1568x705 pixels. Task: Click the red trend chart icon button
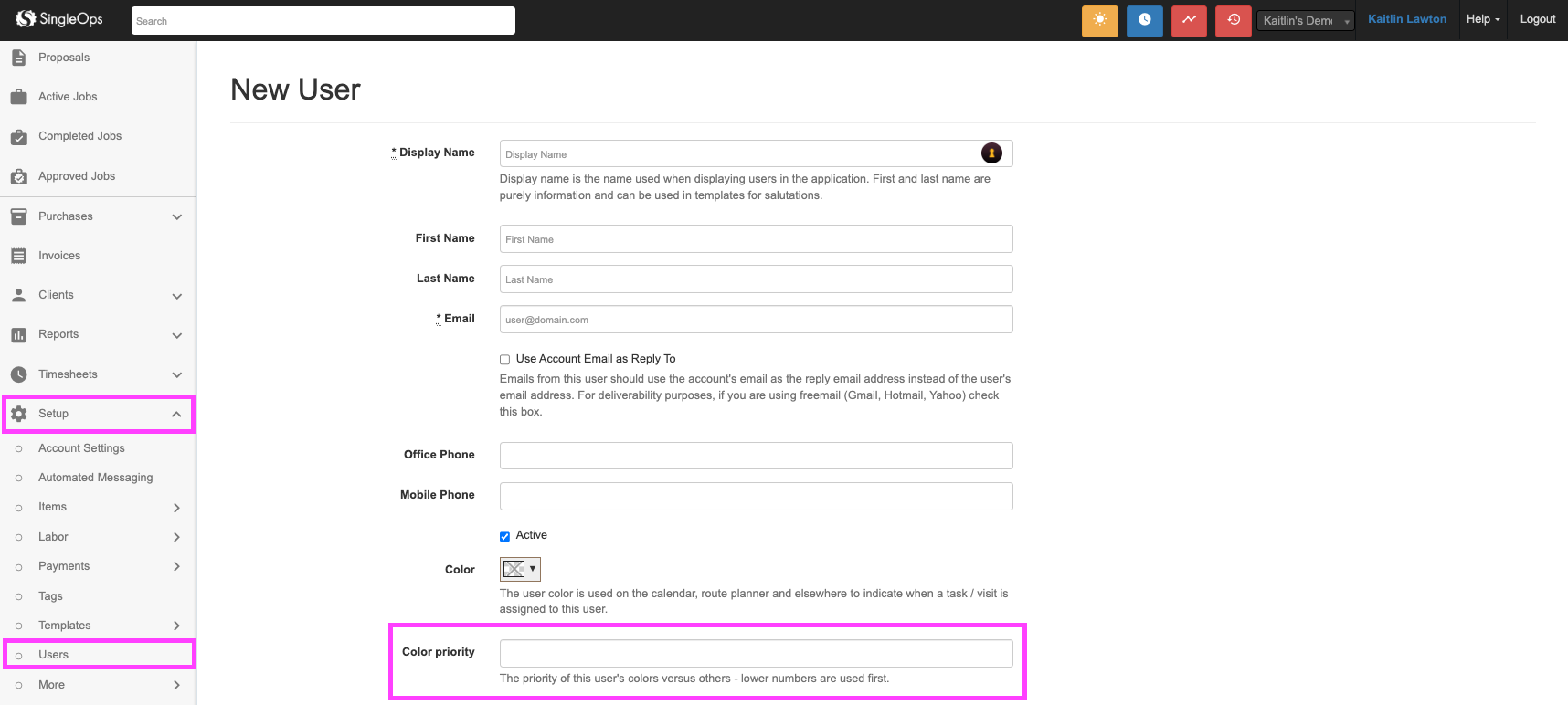(x=1189, y=20)
